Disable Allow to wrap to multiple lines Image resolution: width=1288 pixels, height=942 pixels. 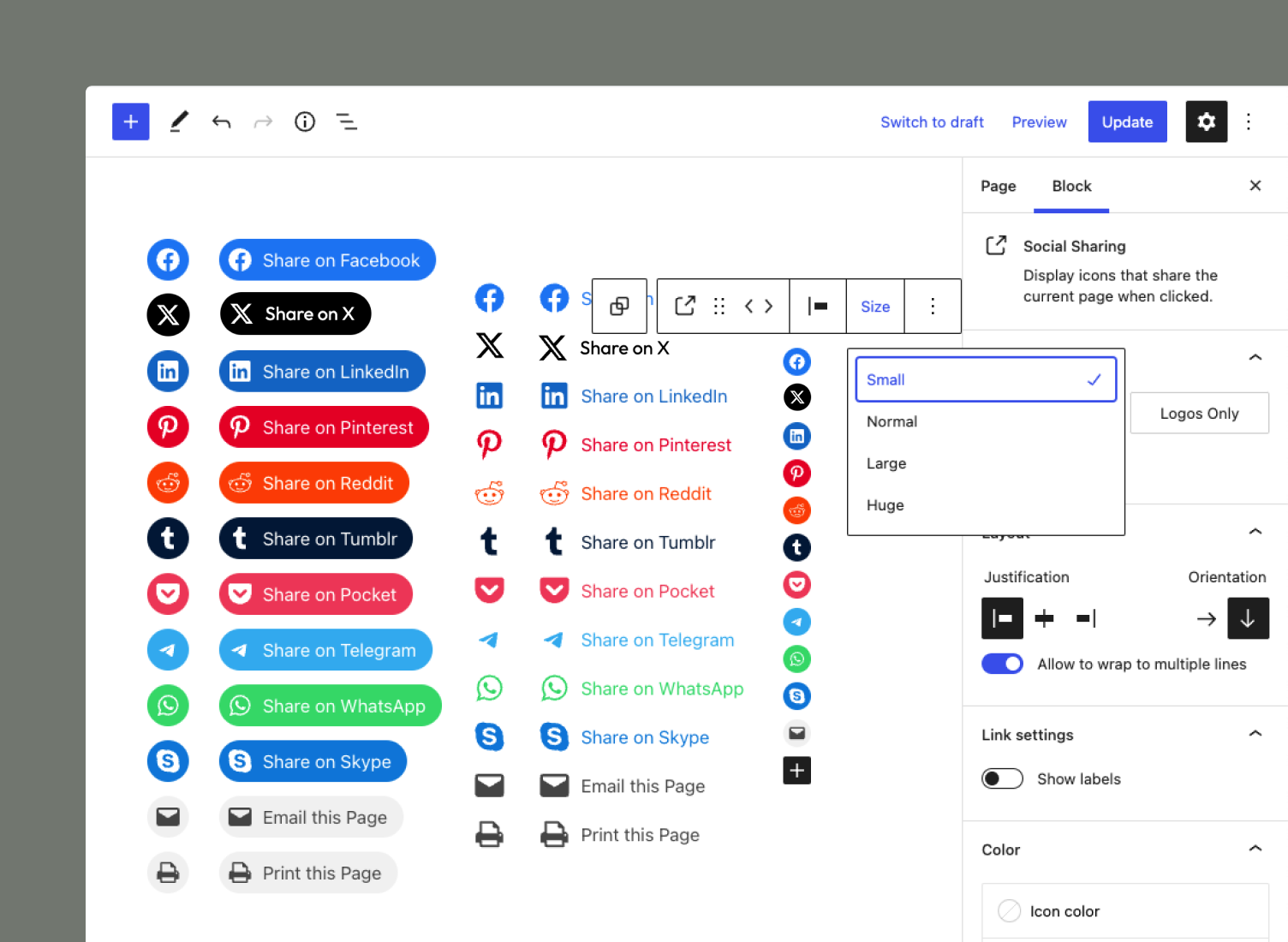(x=1002, y=664)
